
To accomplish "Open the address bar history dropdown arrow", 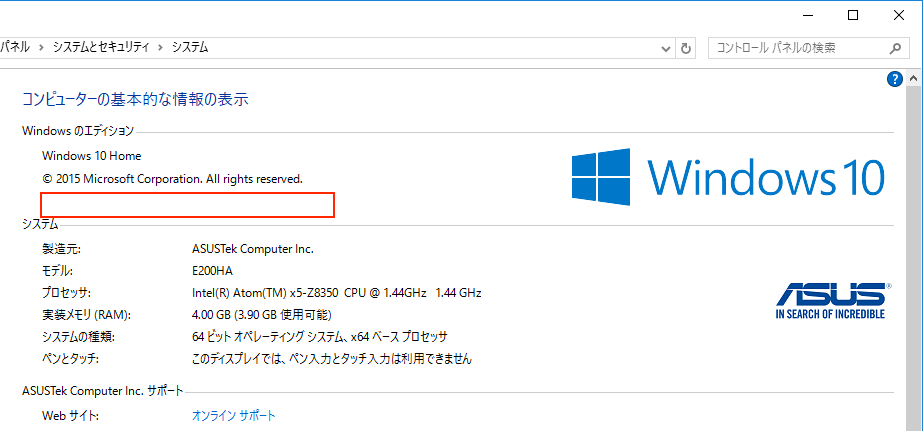I will coord(667,48).
